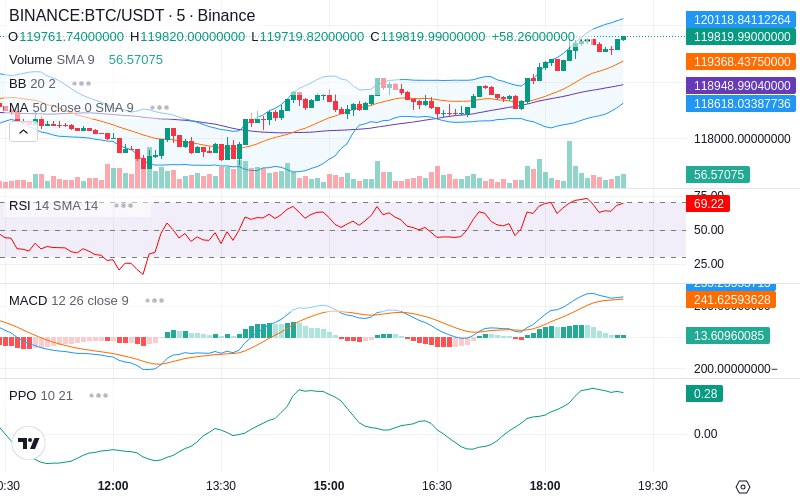Click the orange 241.62593628 MACD signal label

731,299
